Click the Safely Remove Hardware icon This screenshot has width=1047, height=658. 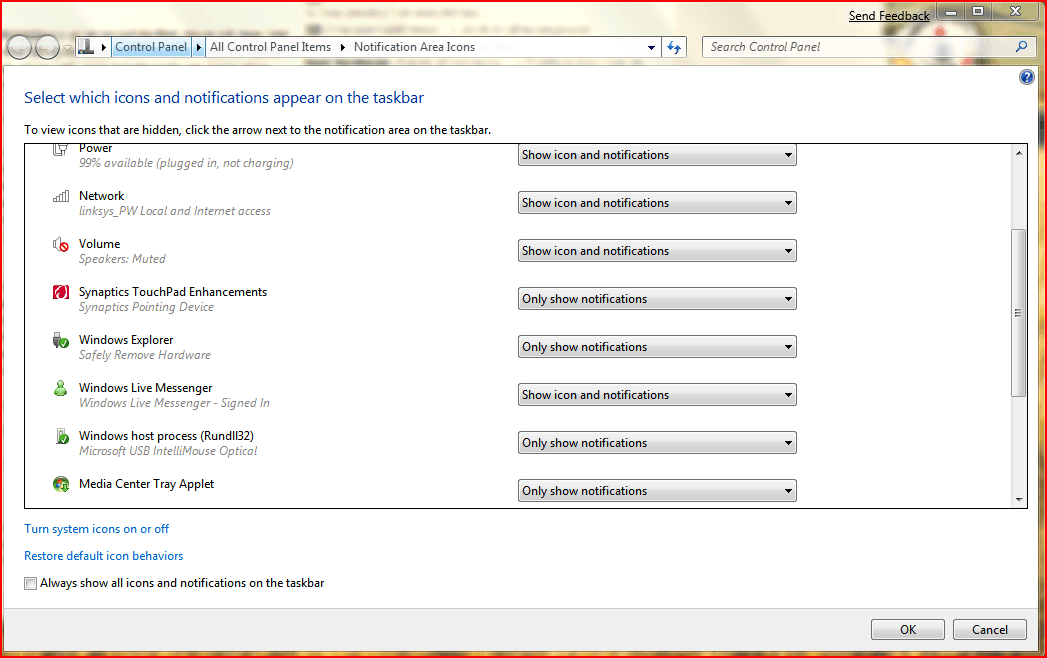pos(61,341)
